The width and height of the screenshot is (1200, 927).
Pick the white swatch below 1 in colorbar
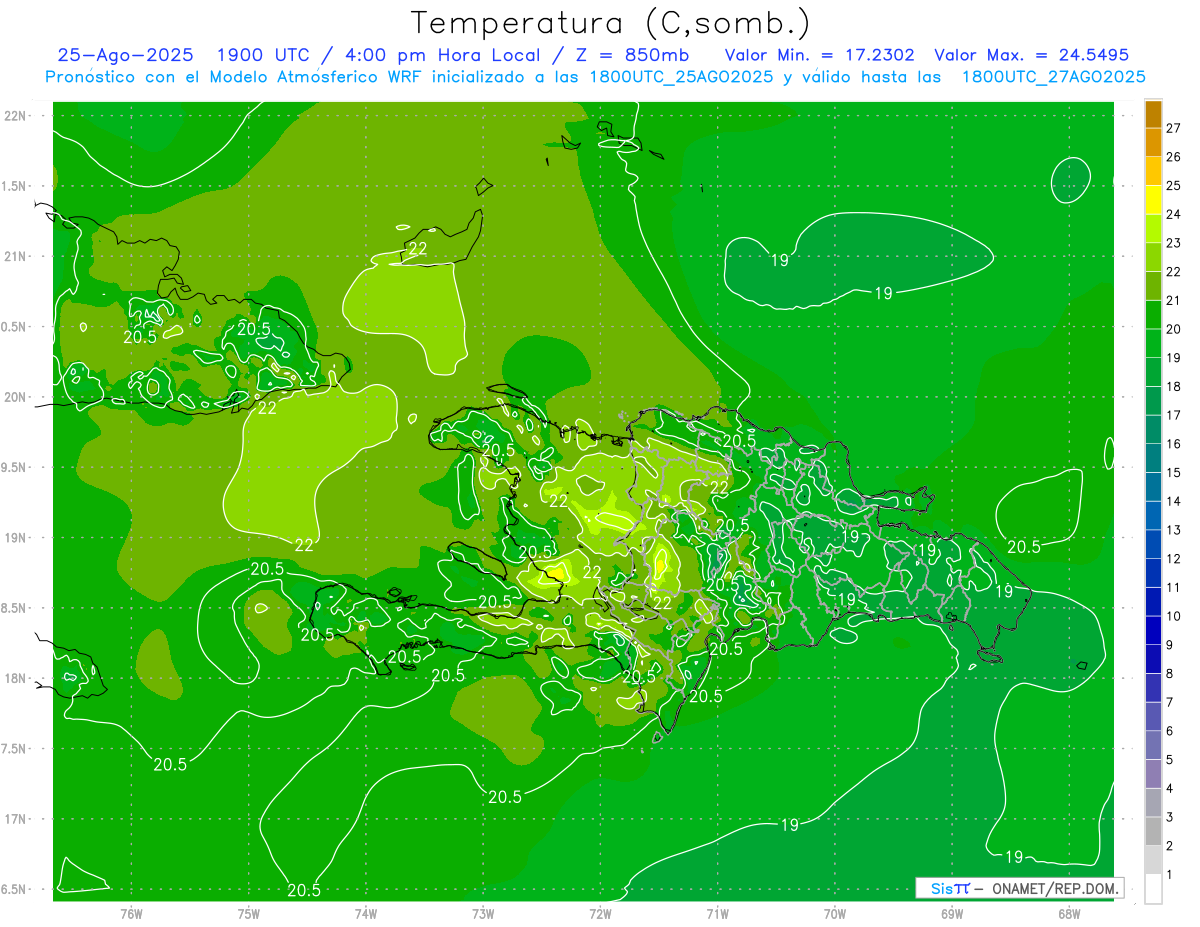[1153, 889]
